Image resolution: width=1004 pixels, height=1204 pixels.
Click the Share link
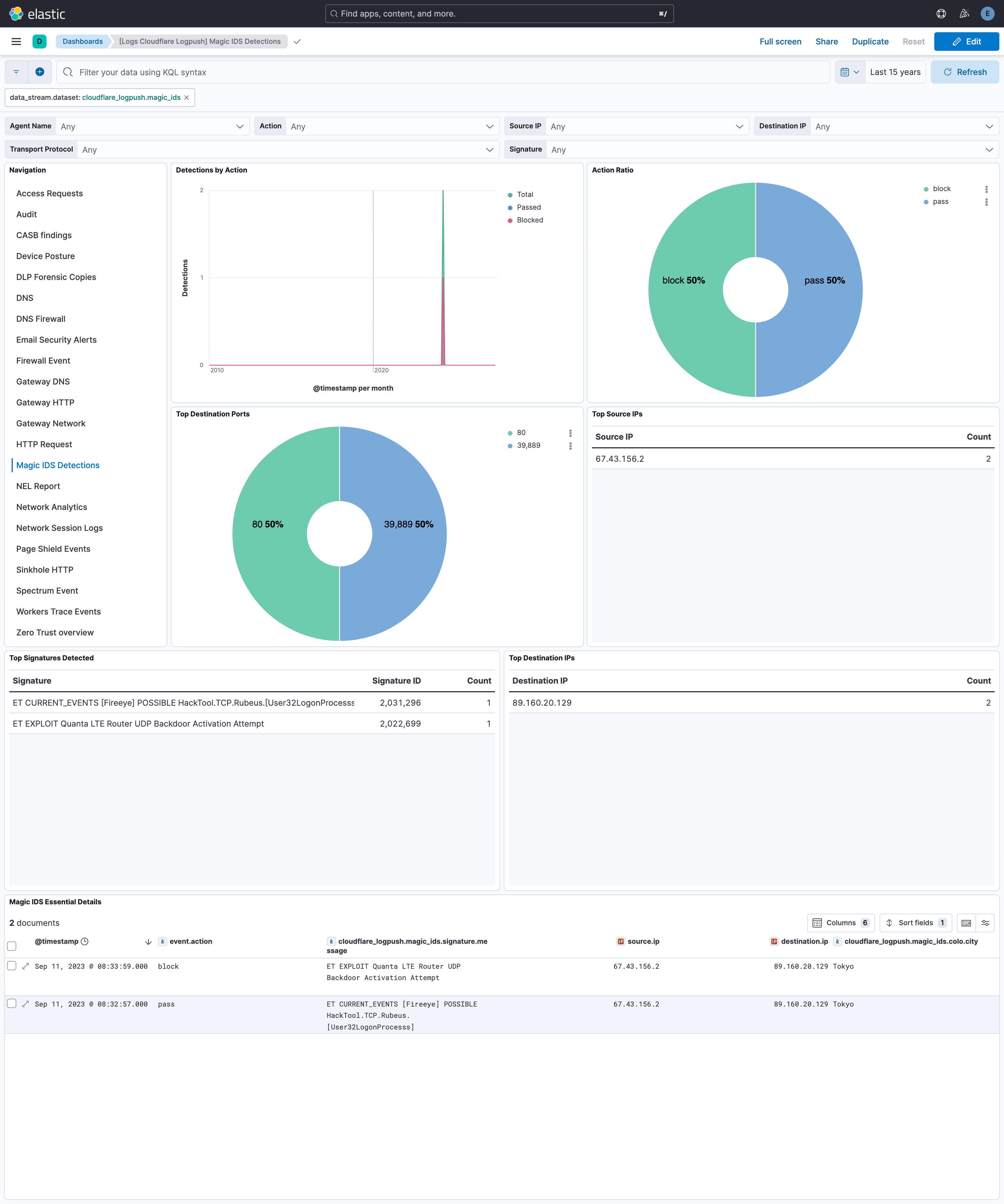[826, 41]
